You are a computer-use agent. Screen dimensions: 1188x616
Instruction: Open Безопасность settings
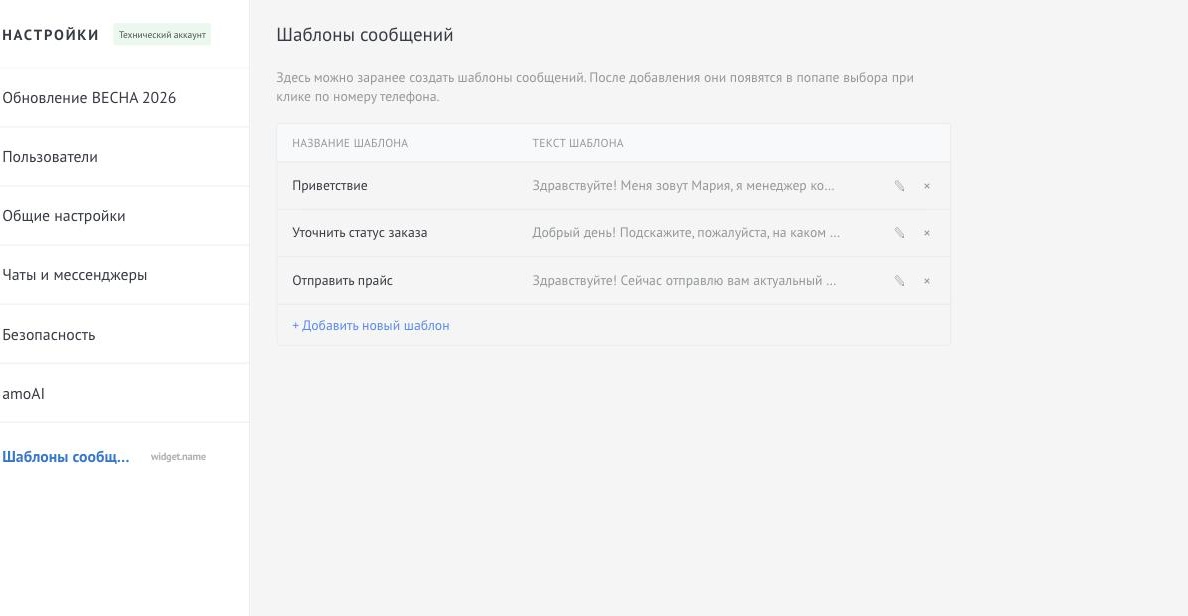pyautogui.click(x=48, y=334)
